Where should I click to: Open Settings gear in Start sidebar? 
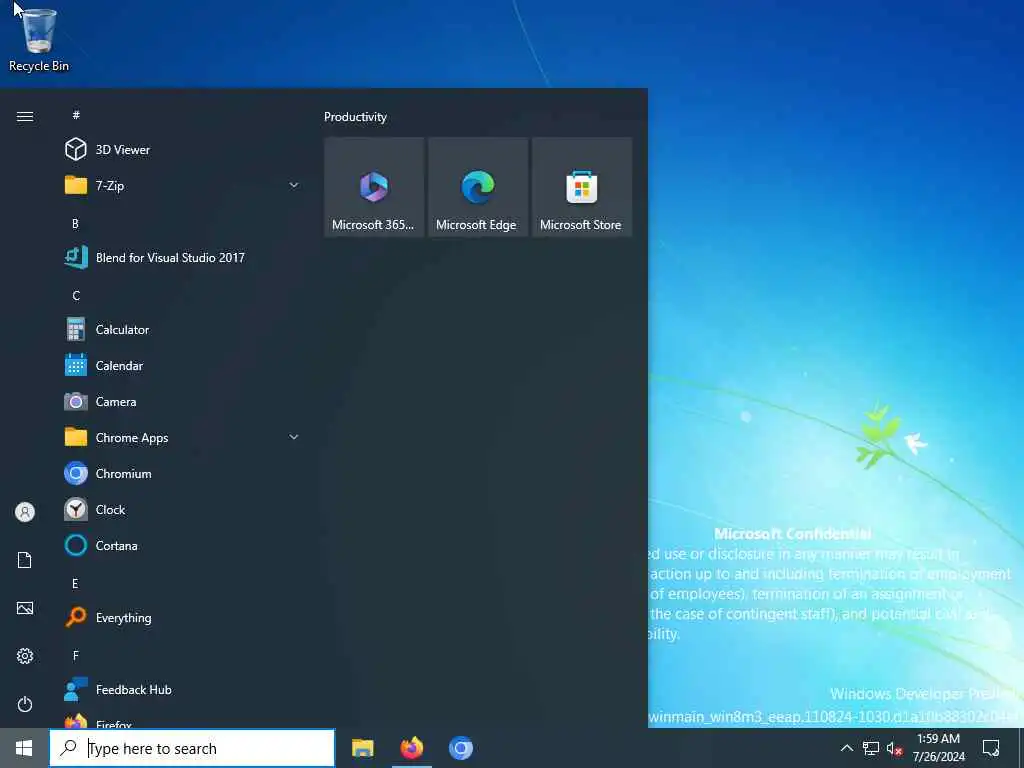(25, 656)
